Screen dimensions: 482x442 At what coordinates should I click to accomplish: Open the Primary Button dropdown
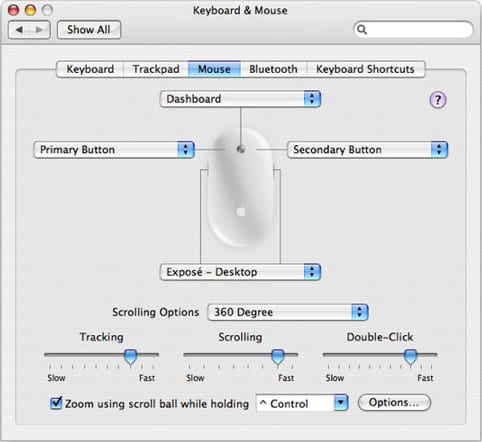tap(114, 150)
